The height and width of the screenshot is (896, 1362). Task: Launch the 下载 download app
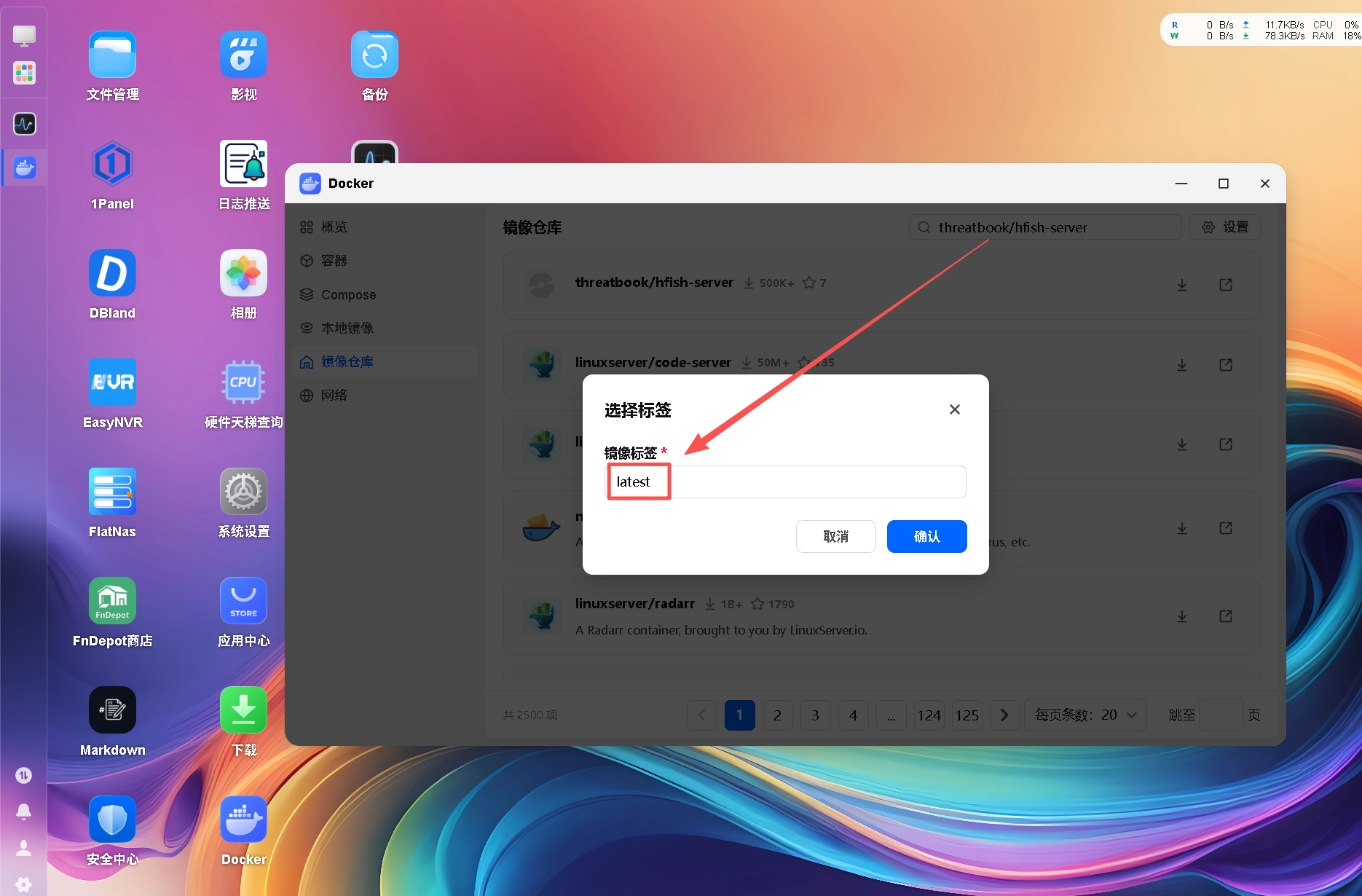pyautogui.click(x=243, y=710)
